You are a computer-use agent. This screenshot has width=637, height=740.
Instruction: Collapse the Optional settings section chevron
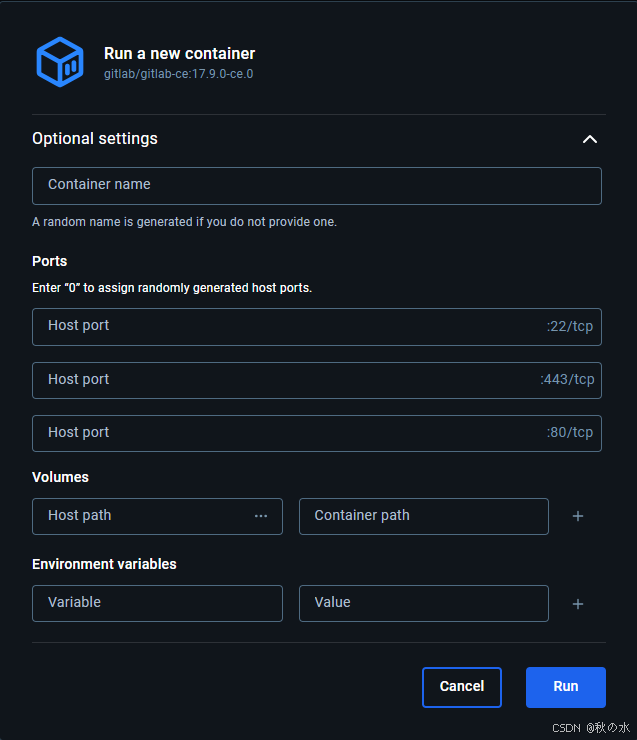[x=590, y=139]
